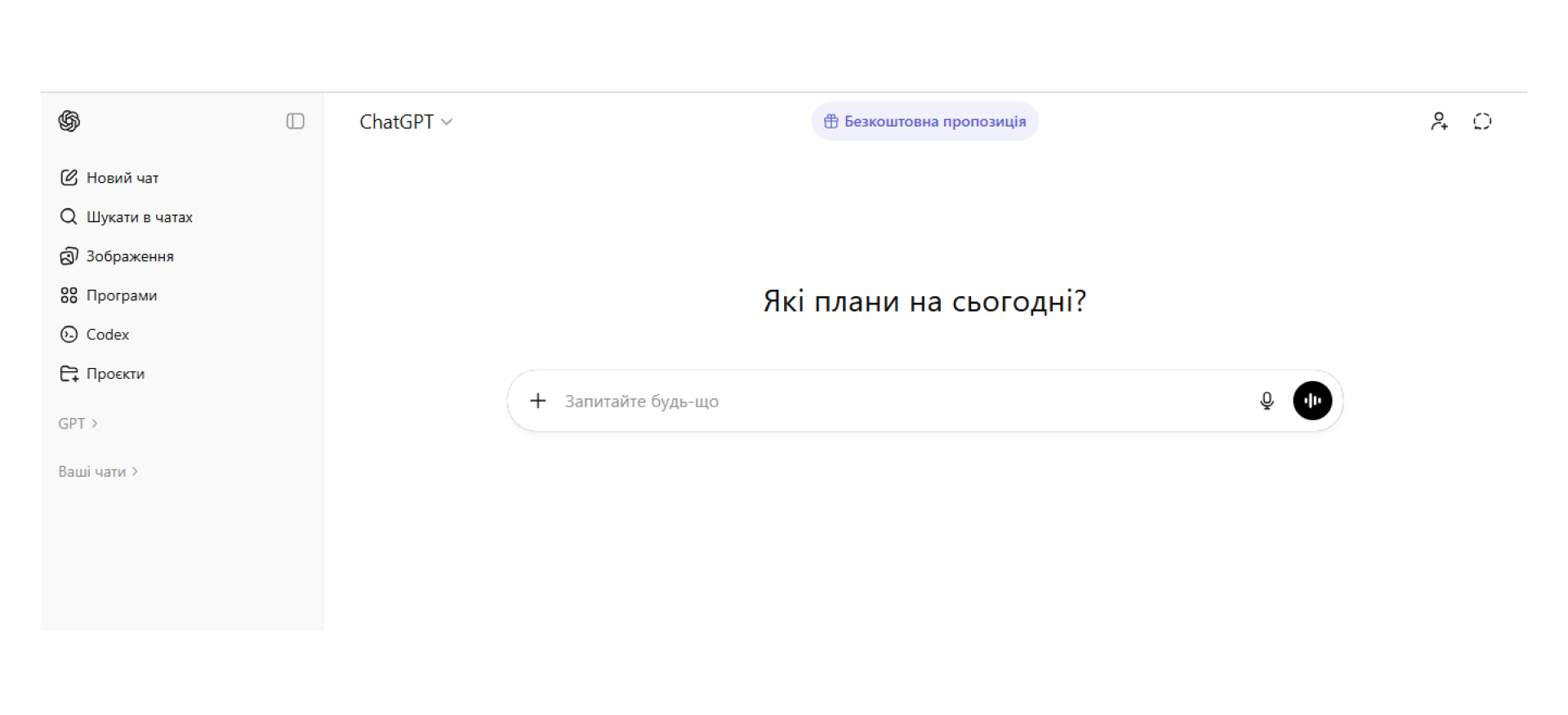Open Codex from the sidebar

point(107,335)
